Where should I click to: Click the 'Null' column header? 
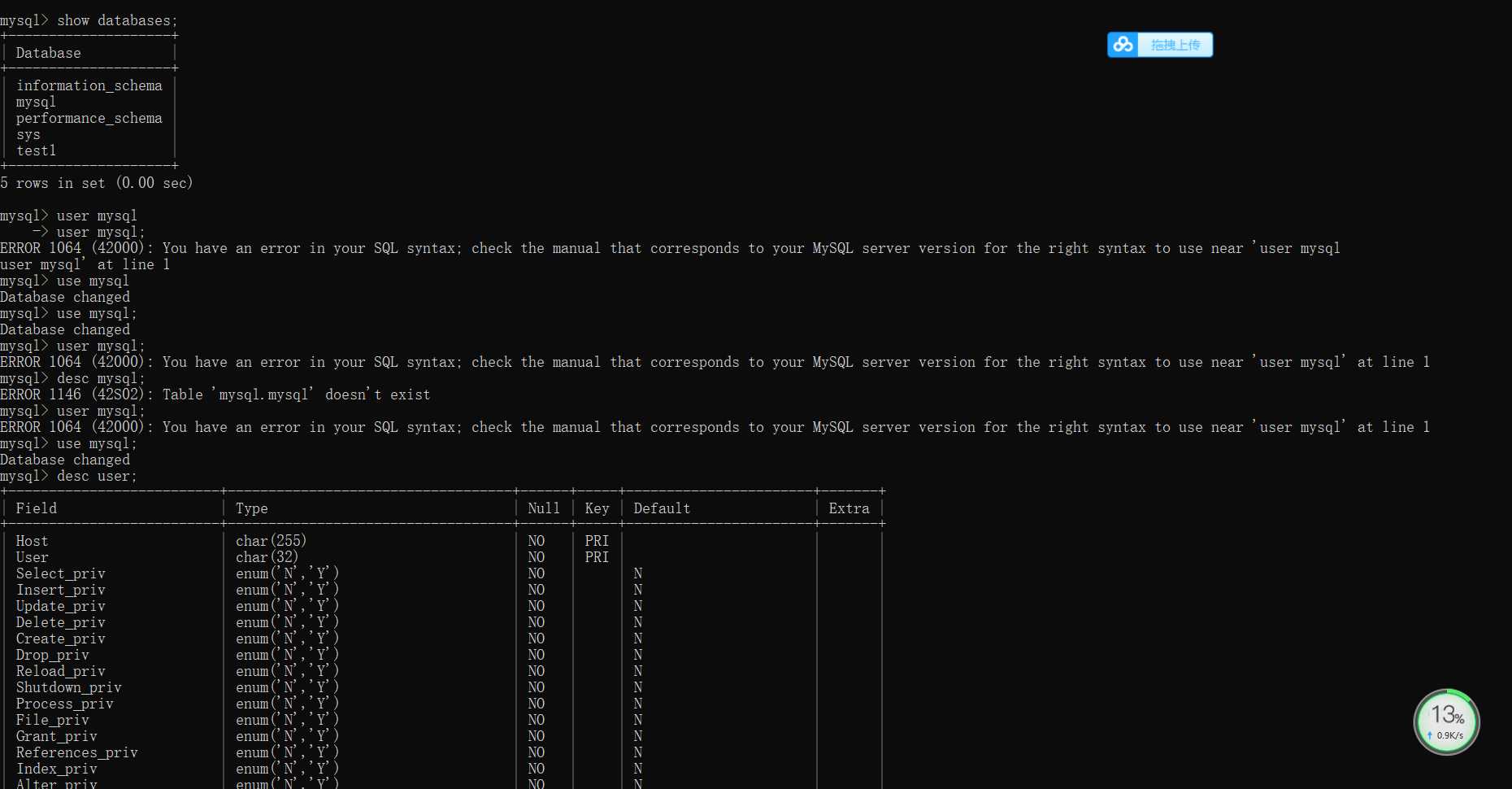[544, 508]
